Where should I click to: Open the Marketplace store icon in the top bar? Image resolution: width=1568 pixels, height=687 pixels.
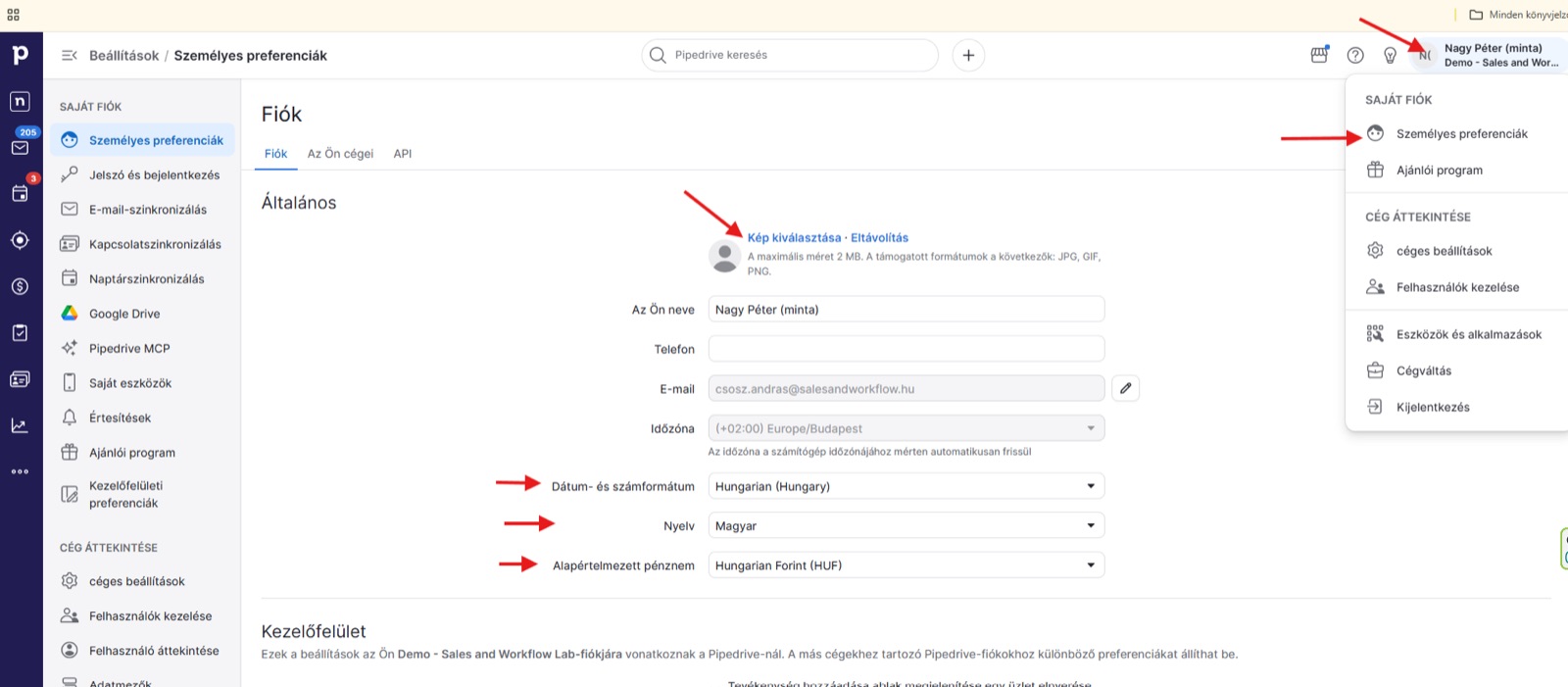tap(1319, 55)
